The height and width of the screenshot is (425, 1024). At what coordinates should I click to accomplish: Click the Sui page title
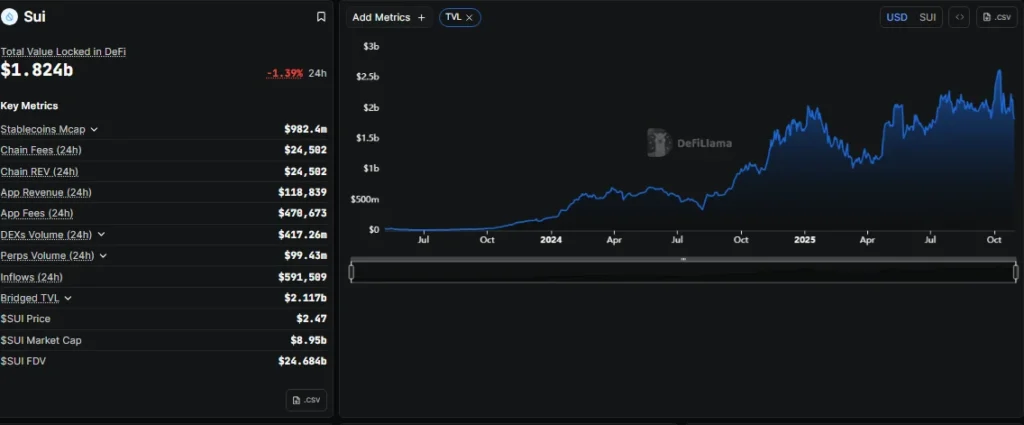pos(35,17)
